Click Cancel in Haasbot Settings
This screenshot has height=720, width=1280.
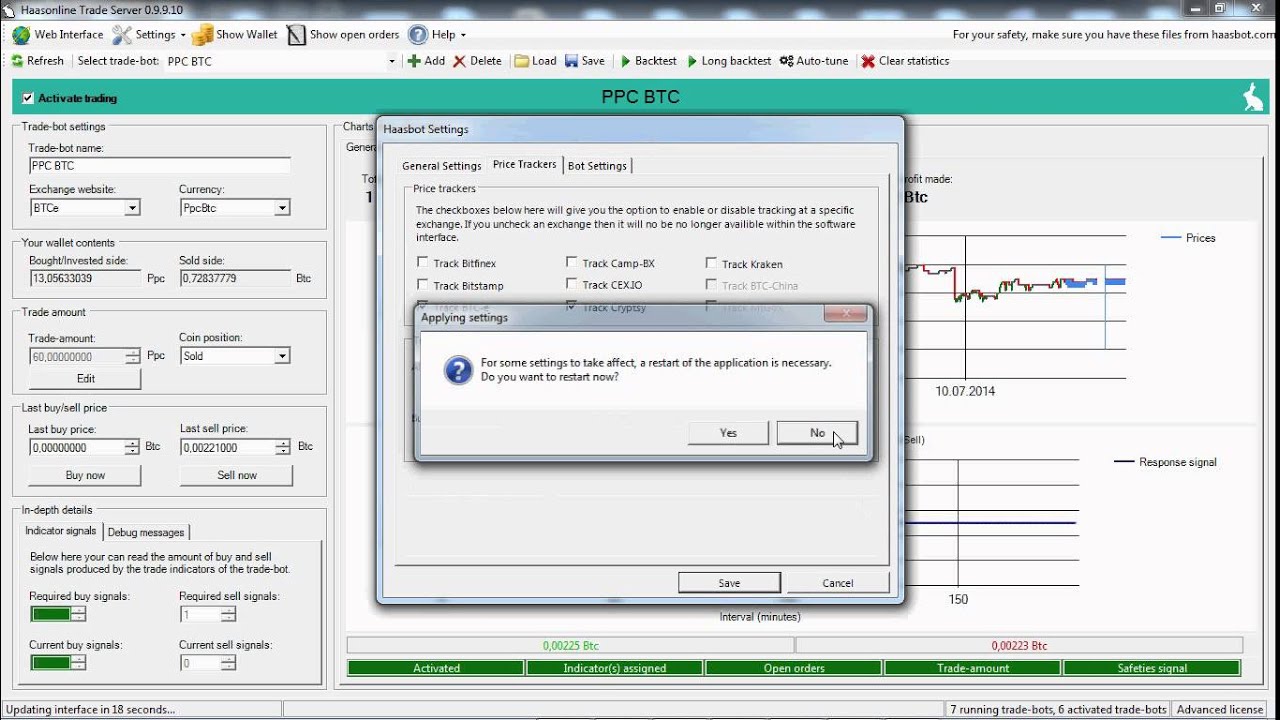[838, 583]
